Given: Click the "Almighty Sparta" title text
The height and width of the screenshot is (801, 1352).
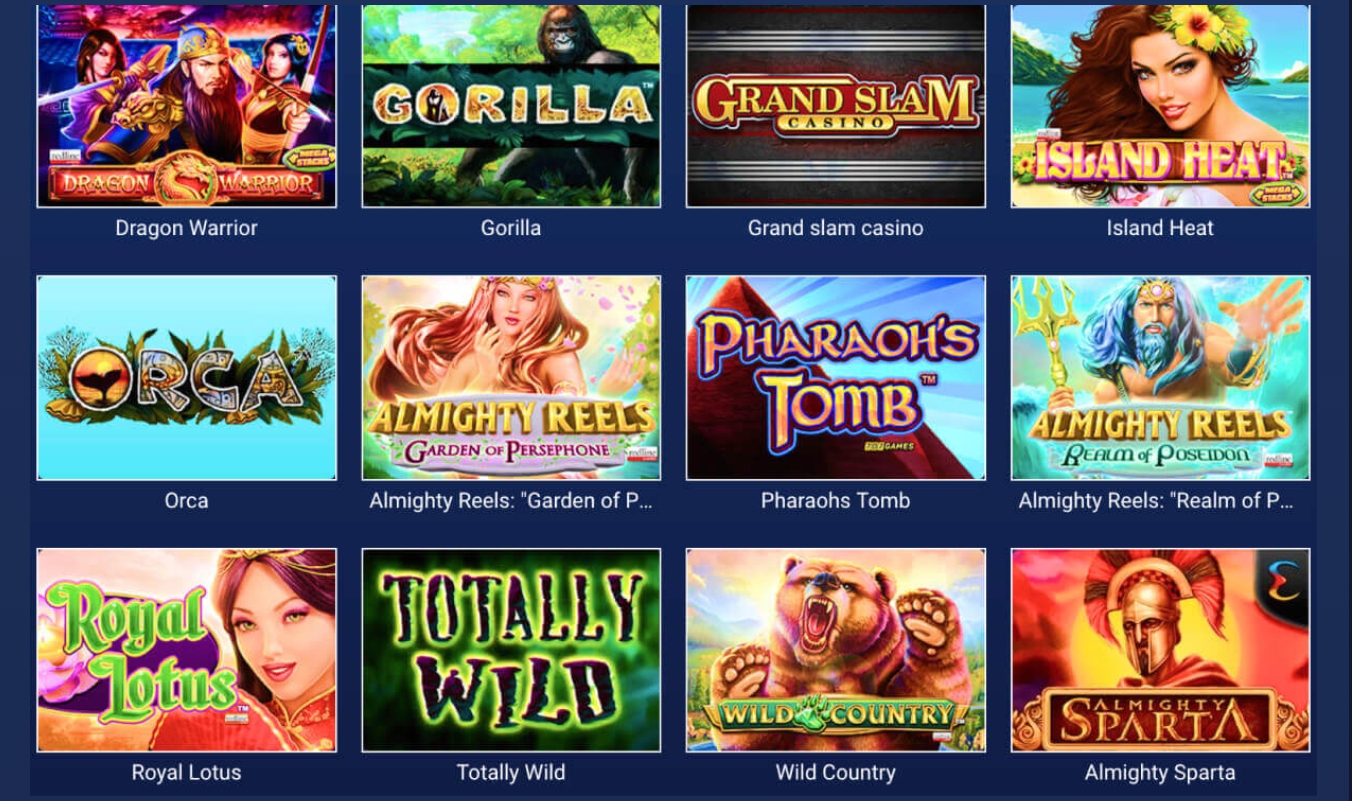Looking at the screenshot, I should (x=1160, y=773).
